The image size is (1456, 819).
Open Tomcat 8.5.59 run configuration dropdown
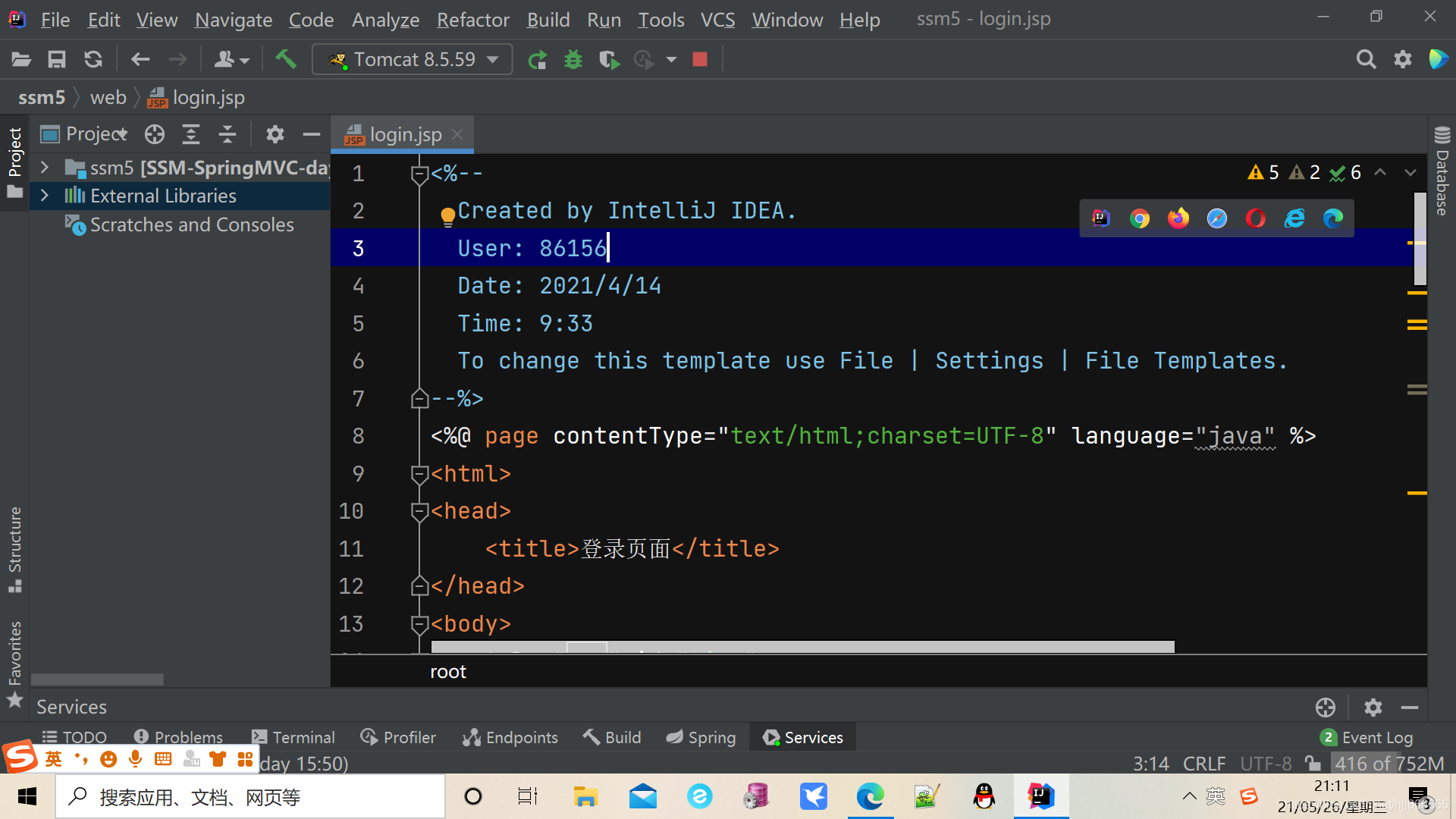(413, 59)
